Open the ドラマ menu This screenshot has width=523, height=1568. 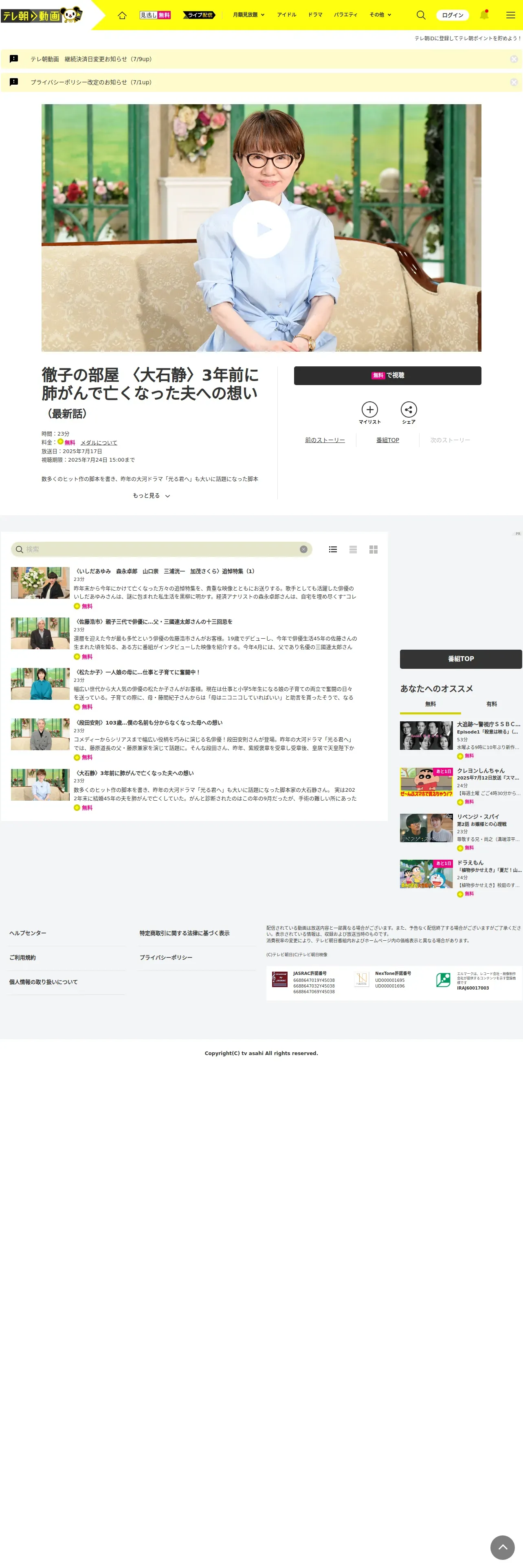click(315, 15)
